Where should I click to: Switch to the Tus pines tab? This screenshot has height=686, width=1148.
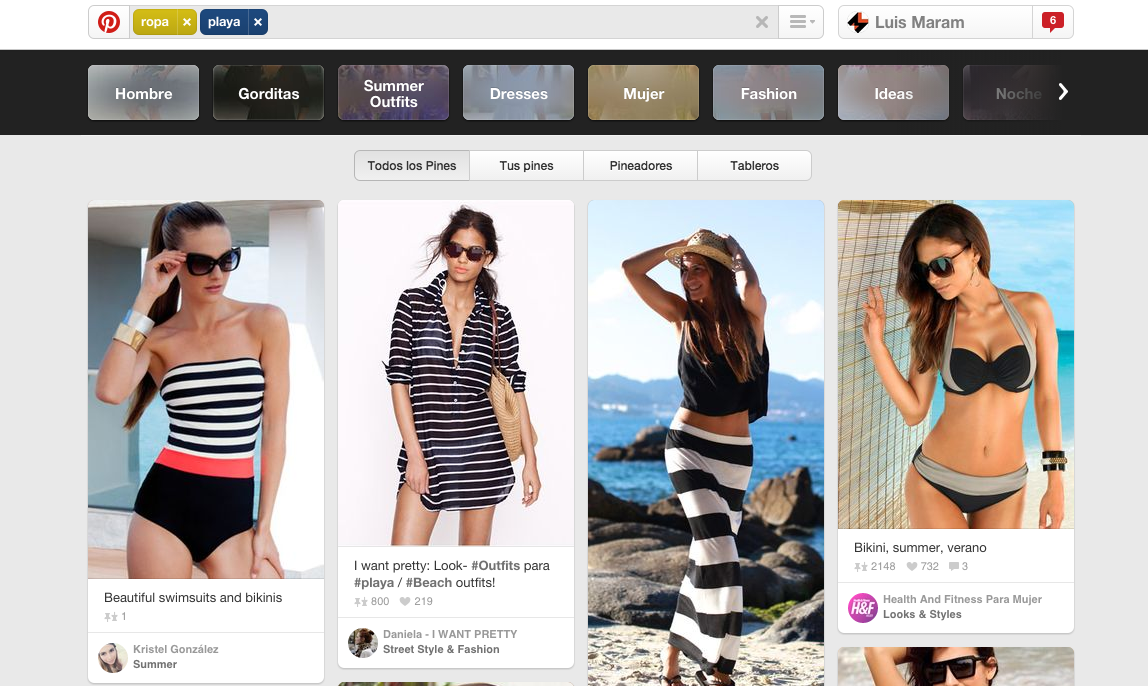pos(525,165)
